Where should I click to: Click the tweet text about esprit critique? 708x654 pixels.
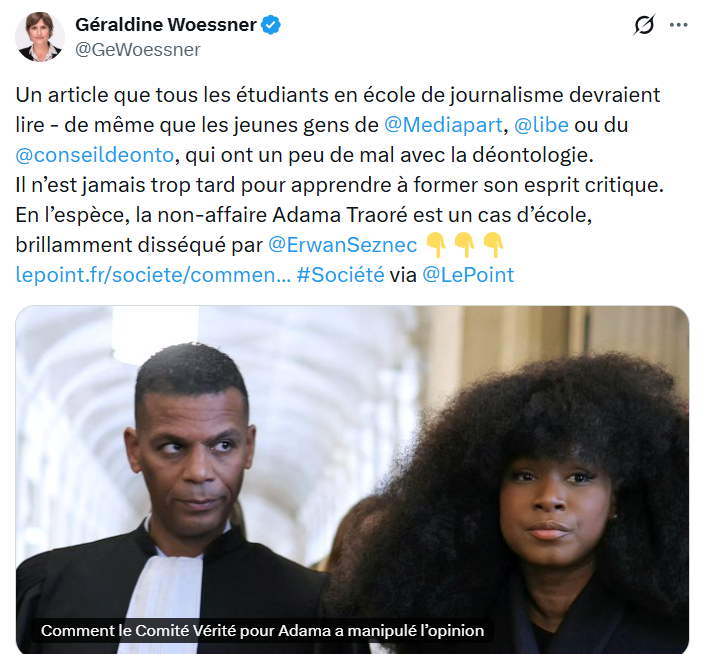coord(340,185)
